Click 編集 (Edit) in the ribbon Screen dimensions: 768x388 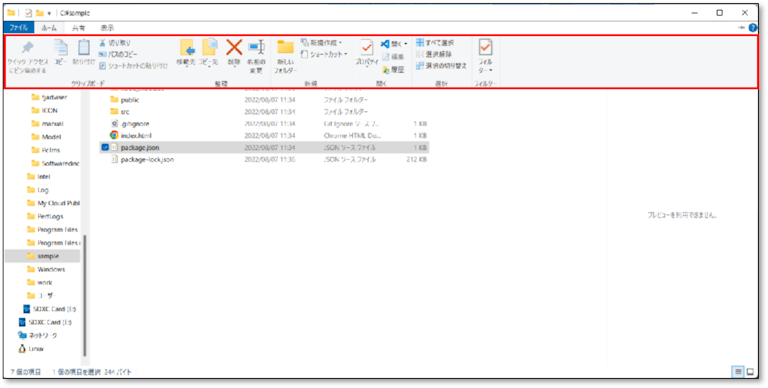[x=393, y=57]
